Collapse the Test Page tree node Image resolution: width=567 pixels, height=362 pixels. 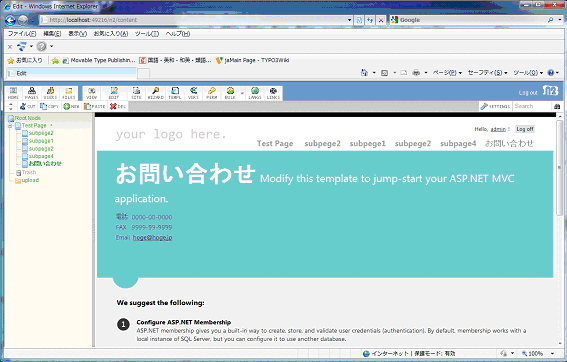10,126
